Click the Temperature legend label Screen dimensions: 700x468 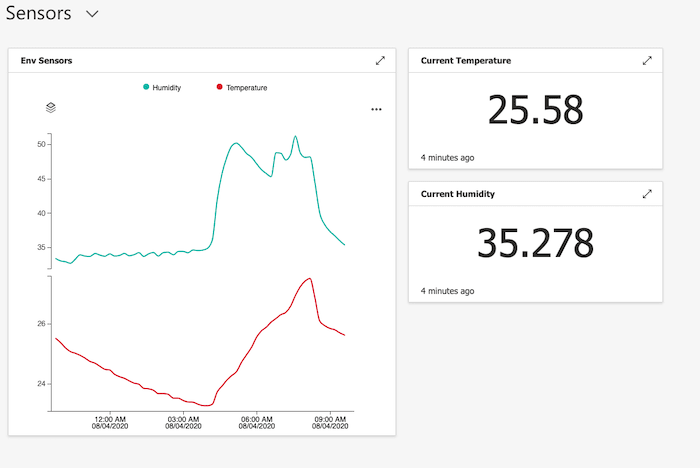coord(246,88)
